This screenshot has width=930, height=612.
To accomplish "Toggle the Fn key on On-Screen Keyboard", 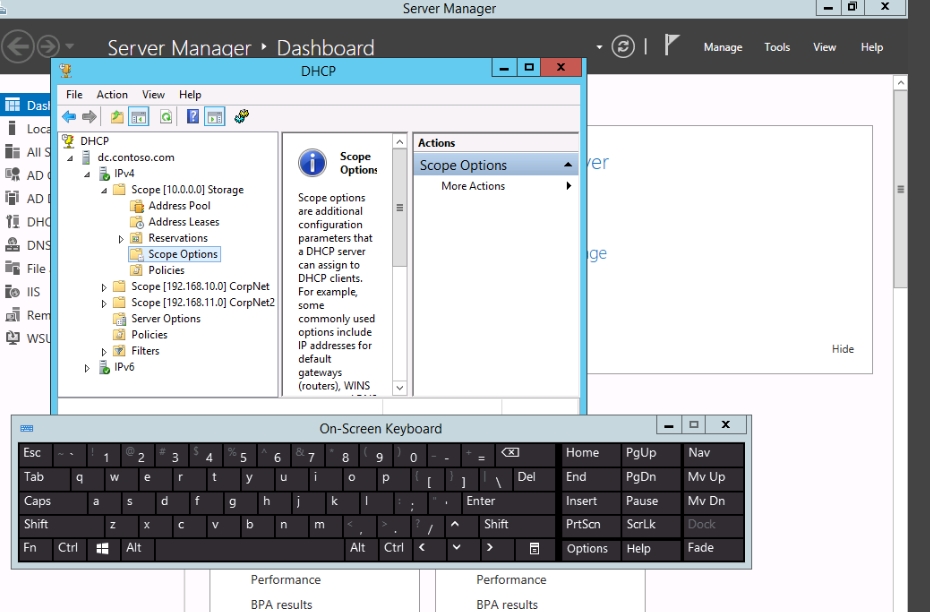I will (34, 549).
